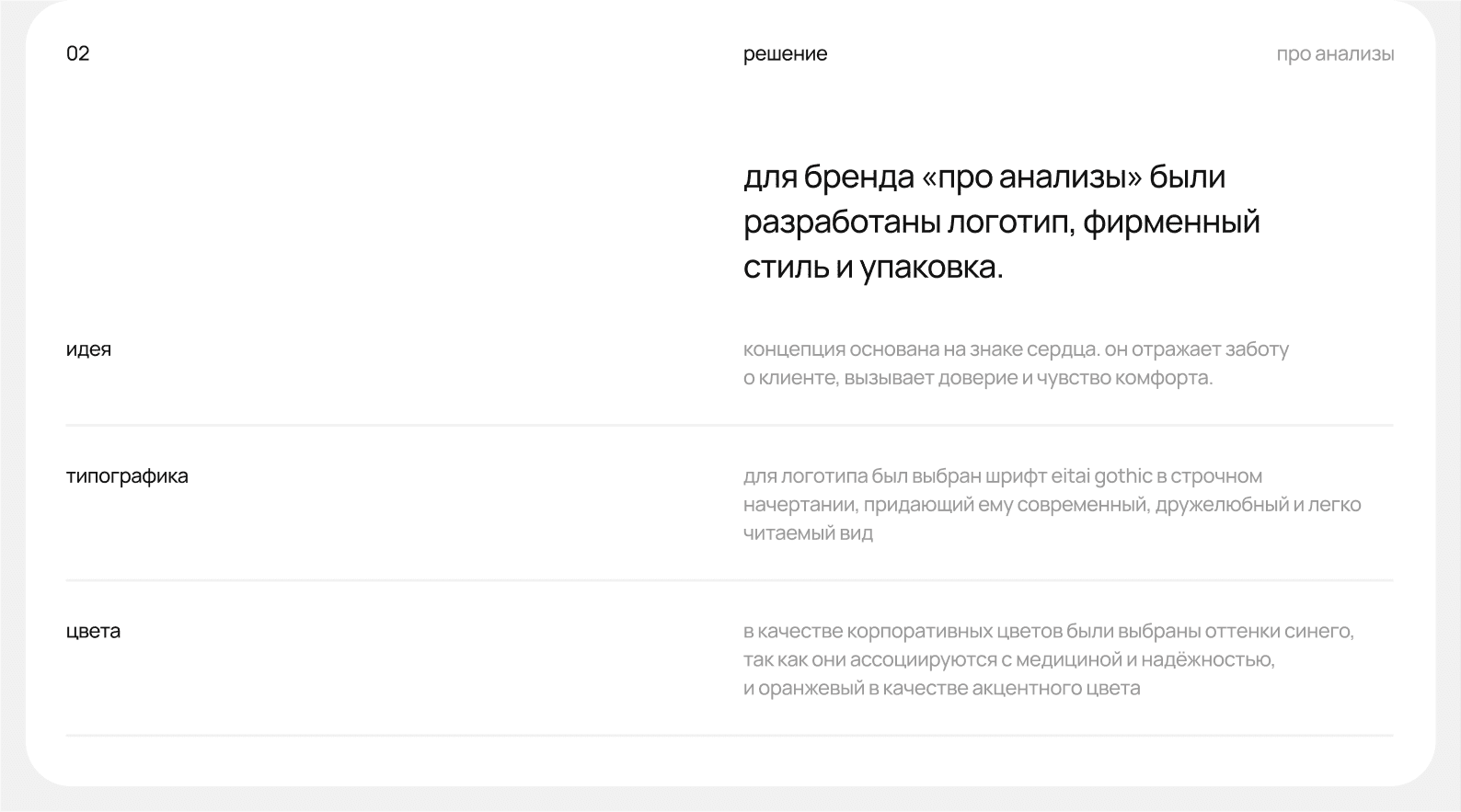Viewport: 1461px width, 812px height.
Task: Click the word «логотип» in the headline
Action: tap(1012, 222)
